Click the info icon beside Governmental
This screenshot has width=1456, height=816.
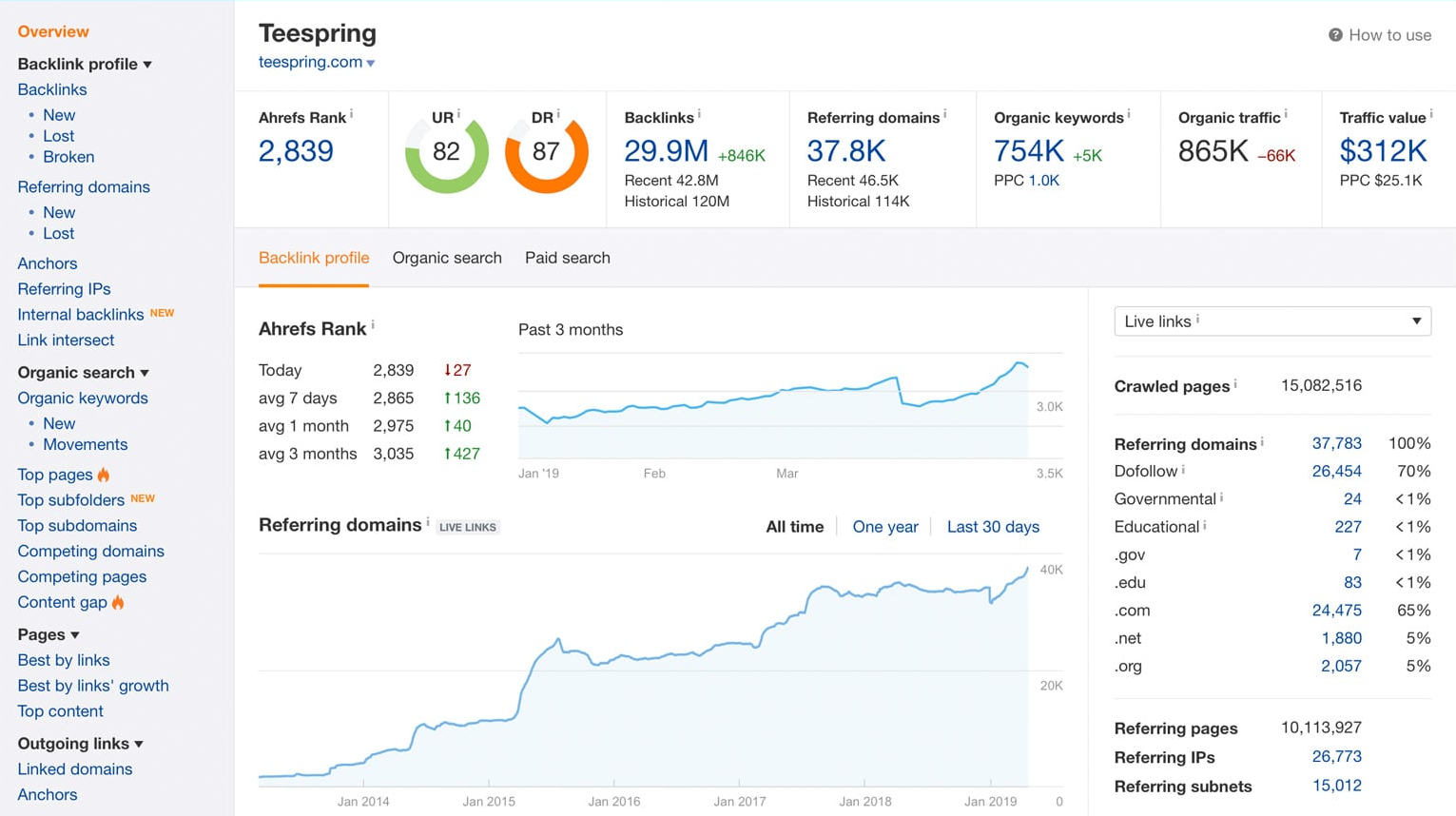(x=1222, y=496)
